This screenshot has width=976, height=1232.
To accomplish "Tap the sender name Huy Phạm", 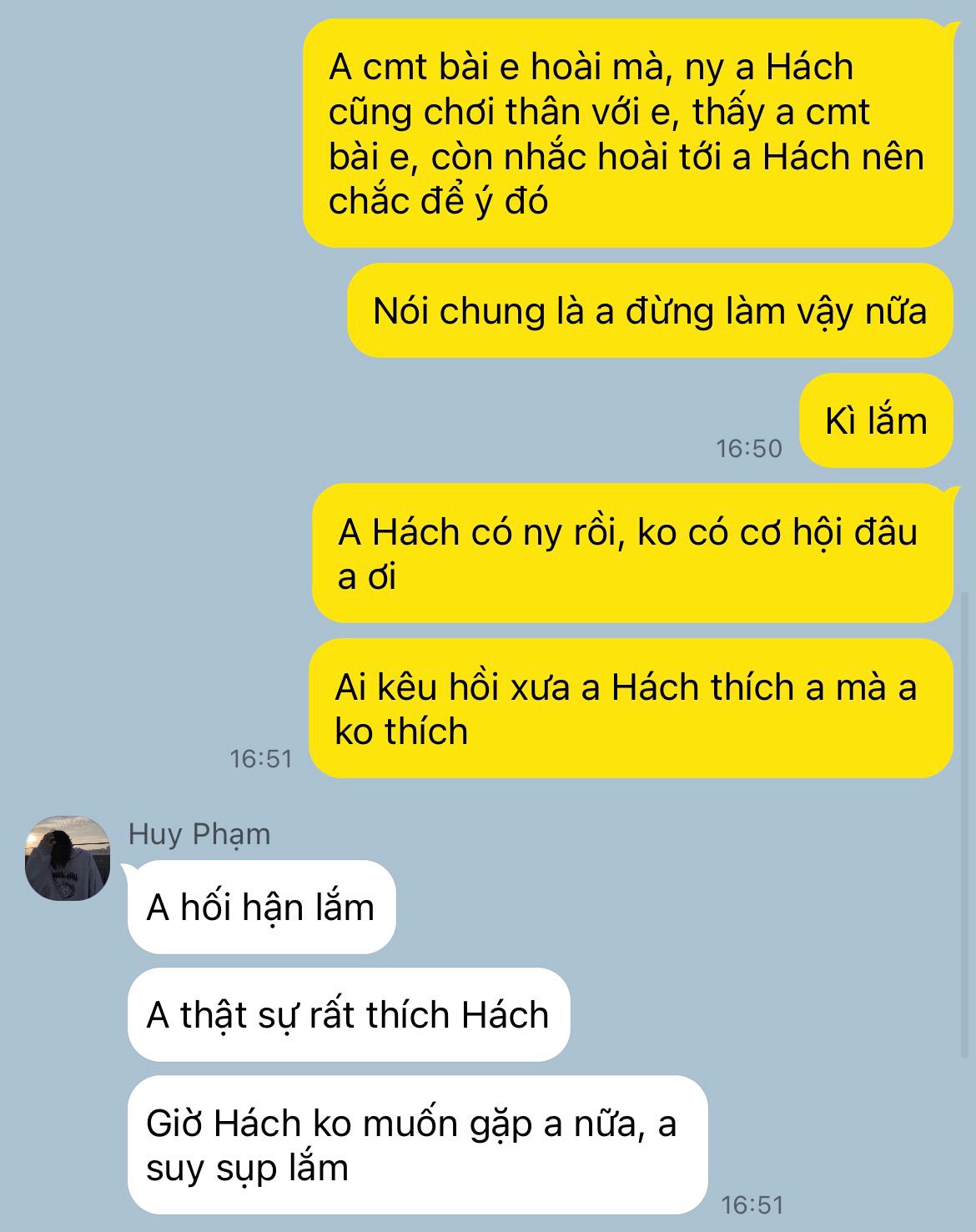I will pos(199,833).
